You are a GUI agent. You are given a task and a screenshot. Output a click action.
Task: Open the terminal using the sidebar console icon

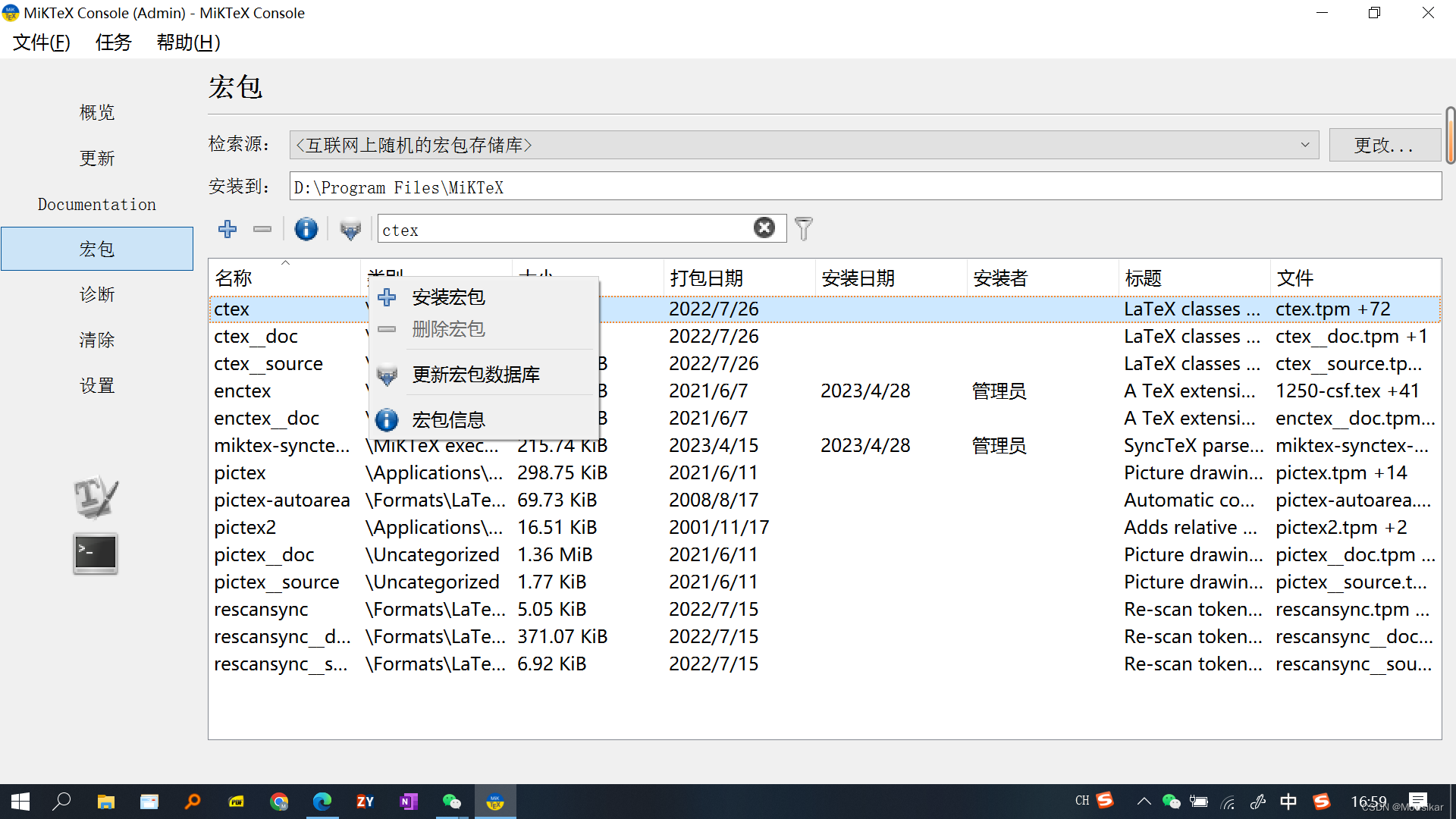pos(96,554)
